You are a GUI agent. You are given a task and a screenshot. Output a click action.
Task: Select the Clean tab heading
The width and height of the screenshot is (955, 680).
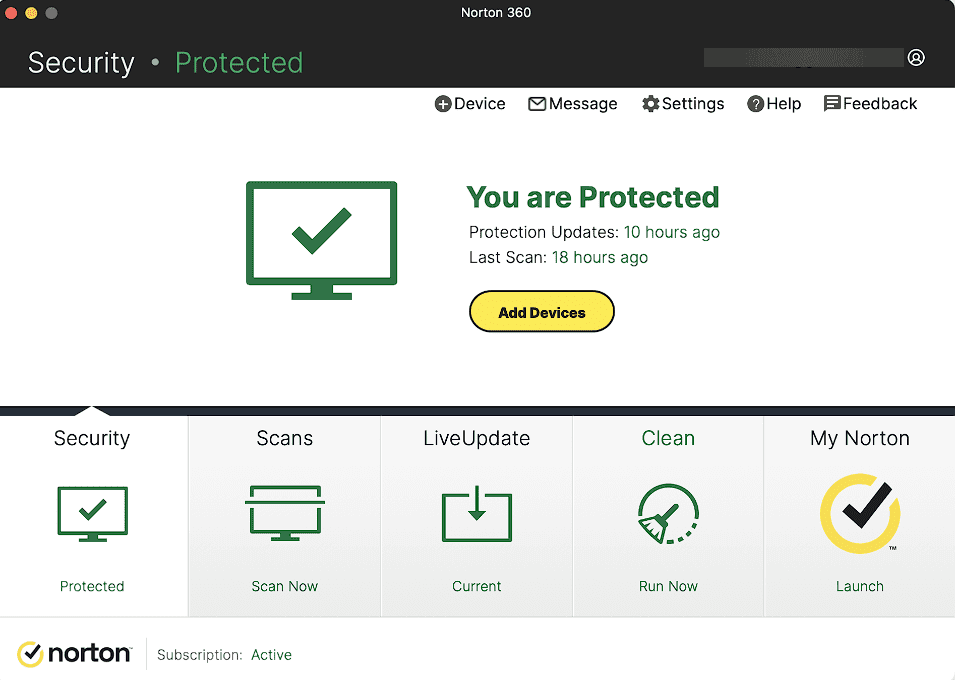(668, 438)
